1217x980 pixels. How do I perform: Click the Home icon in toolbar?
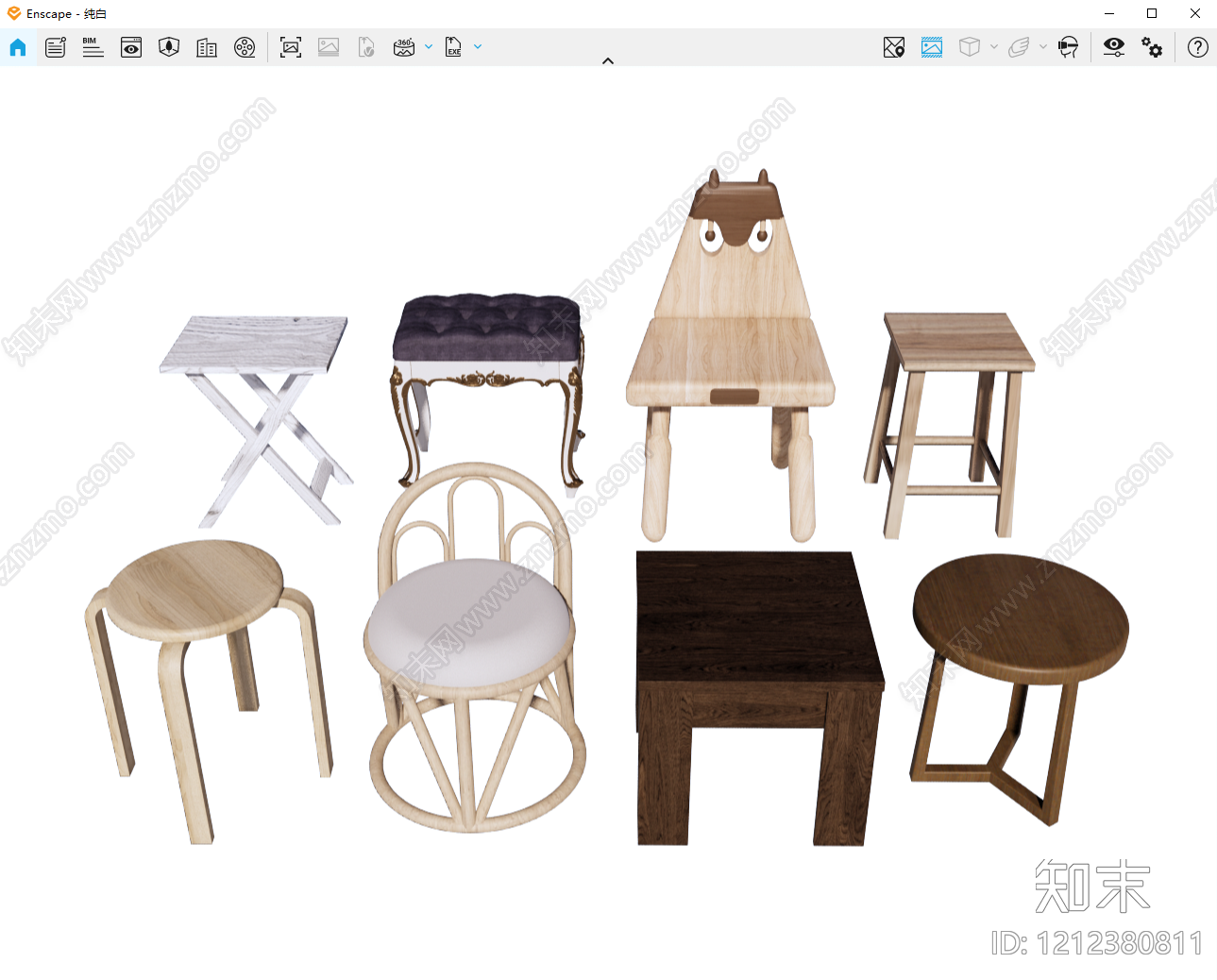tap(18, 47)
